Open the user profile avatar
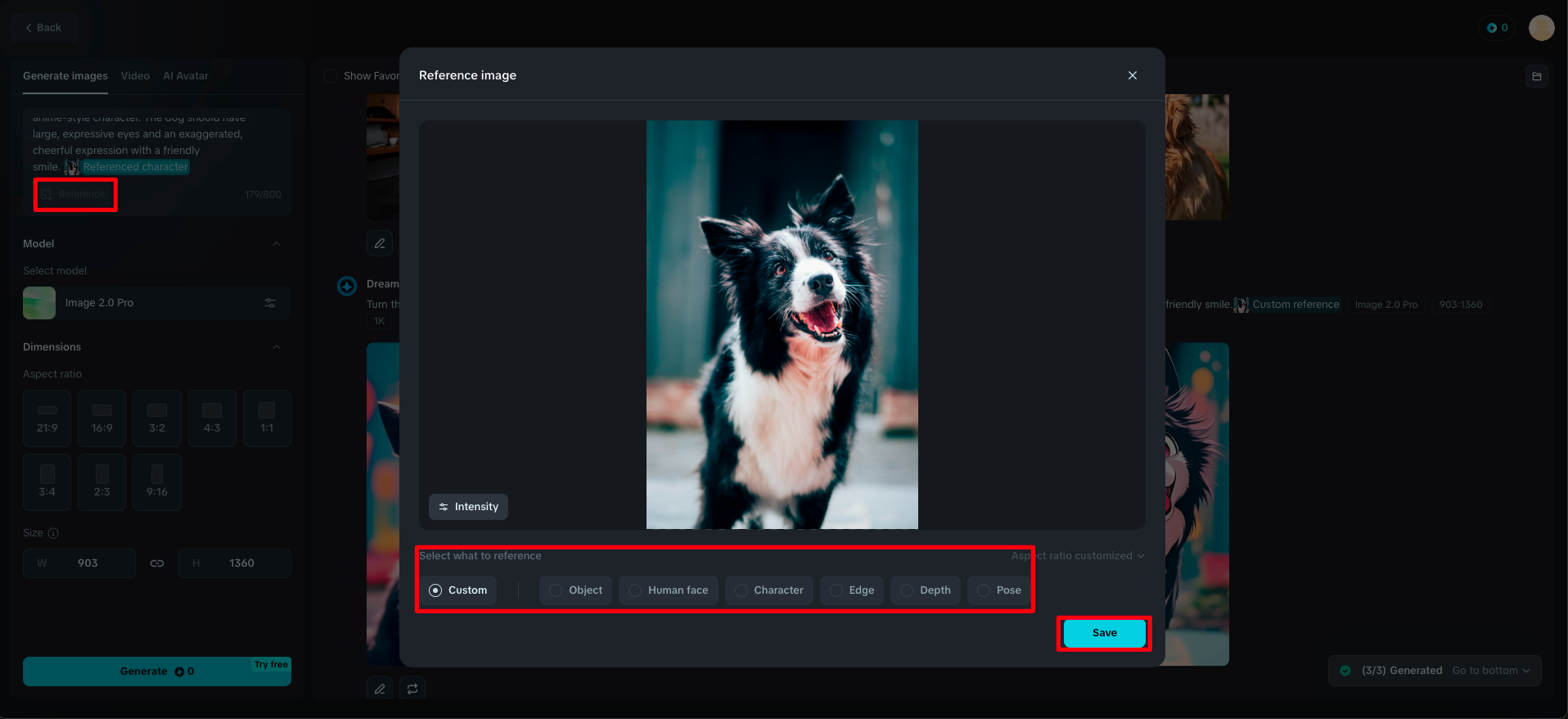This screenshot has width=1568, height=719. point(1542,28)
